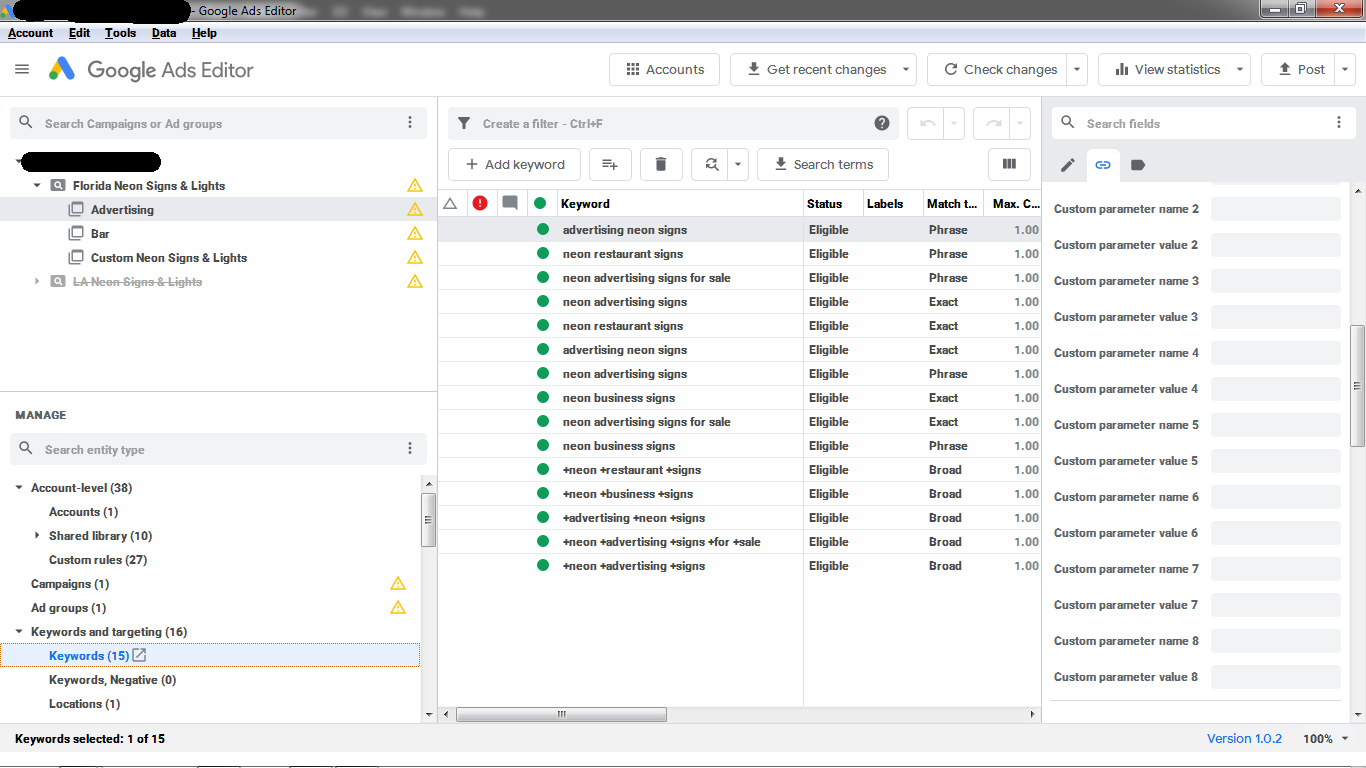Expand the Shared library node
The image size is (1366, 768).
[37, 535]
